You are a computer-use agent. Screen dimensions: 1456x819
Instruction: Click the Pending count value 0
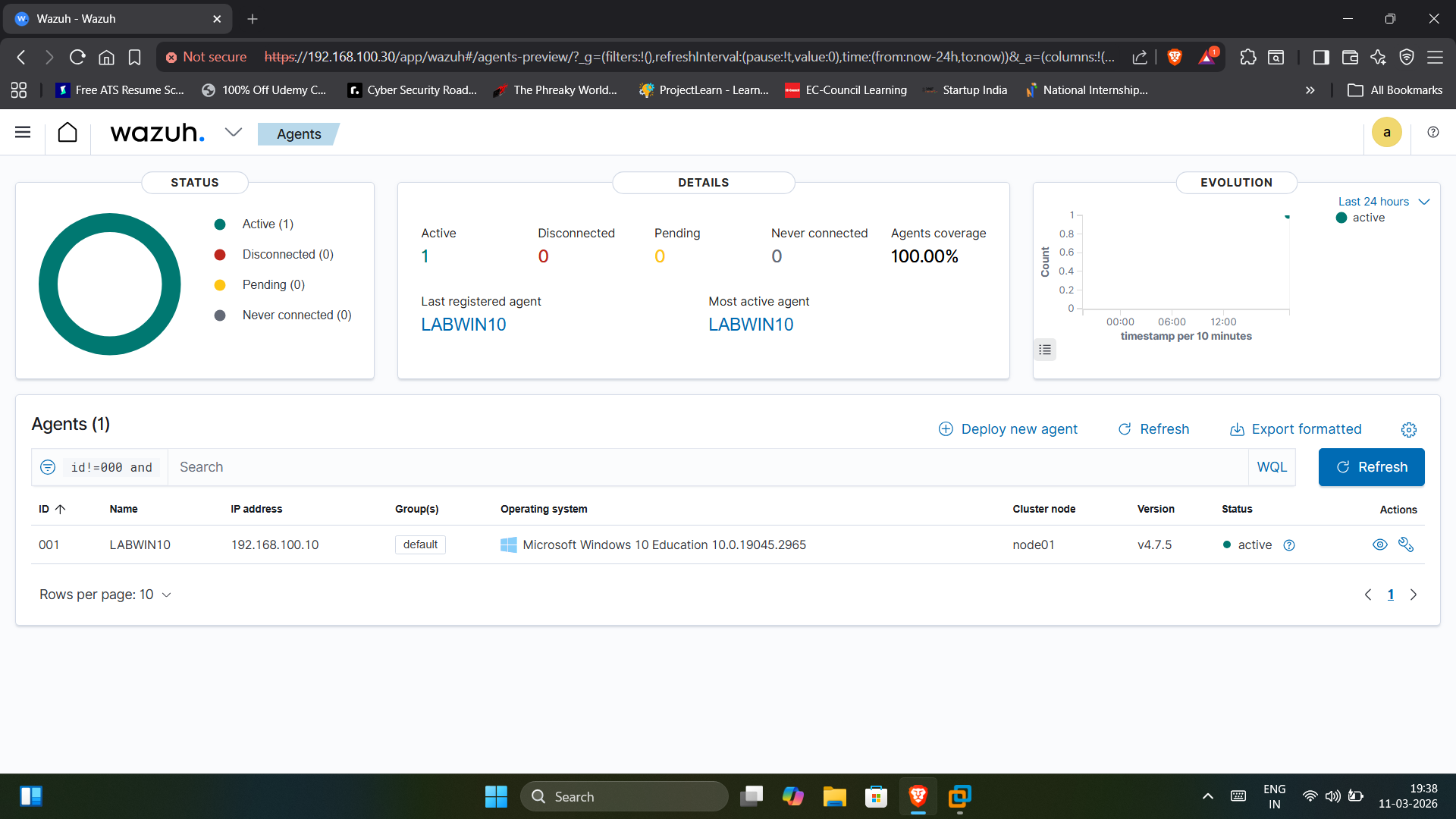660,256
